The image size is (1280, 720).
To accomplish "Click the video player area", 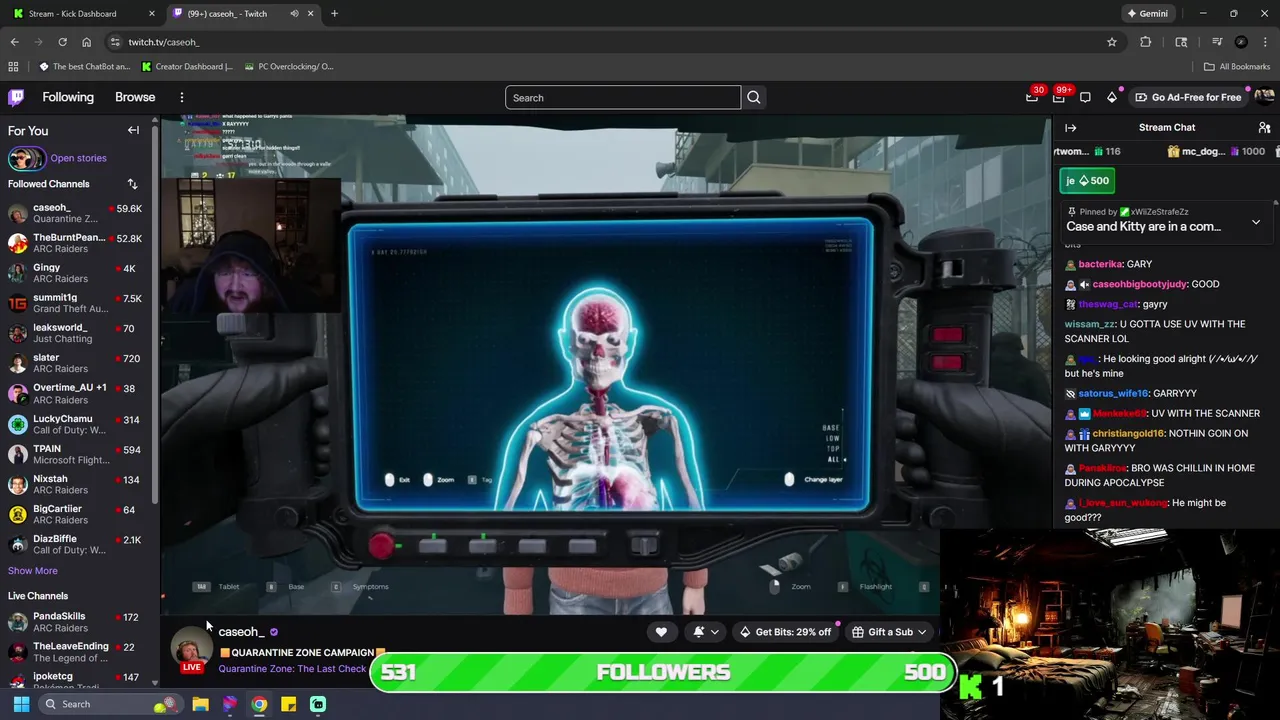I will (x=606, y=365).
